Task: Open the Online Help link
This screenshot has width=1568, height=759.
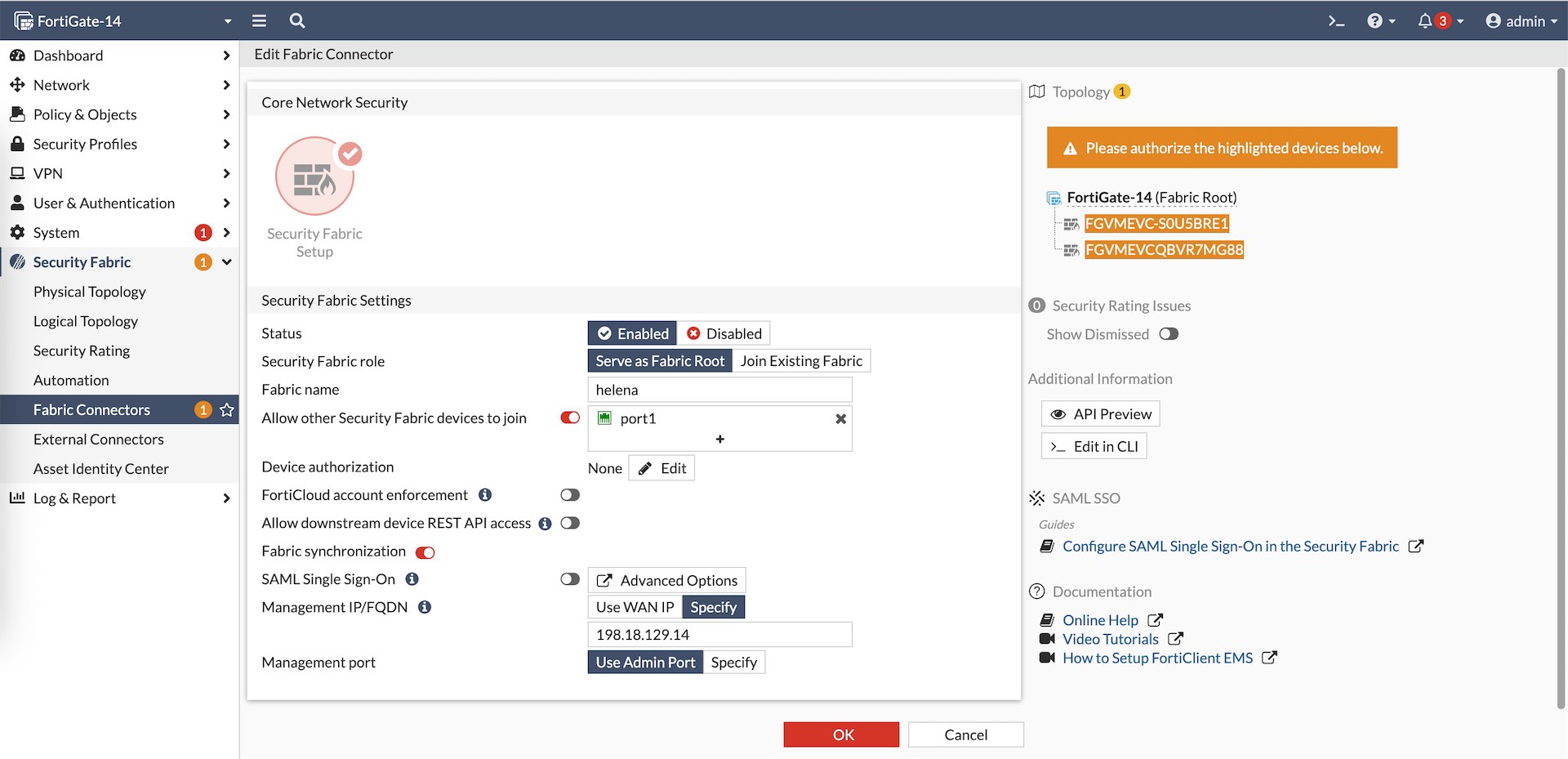Action: (1100, 620)
